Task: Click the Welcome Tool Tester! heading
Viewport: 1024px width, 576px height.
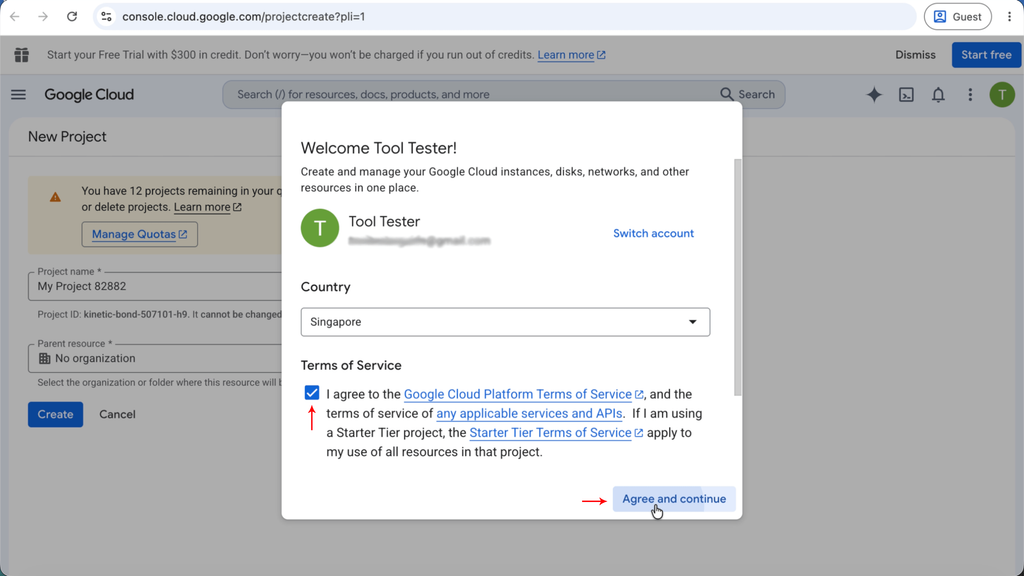Action: coord(379,148)
